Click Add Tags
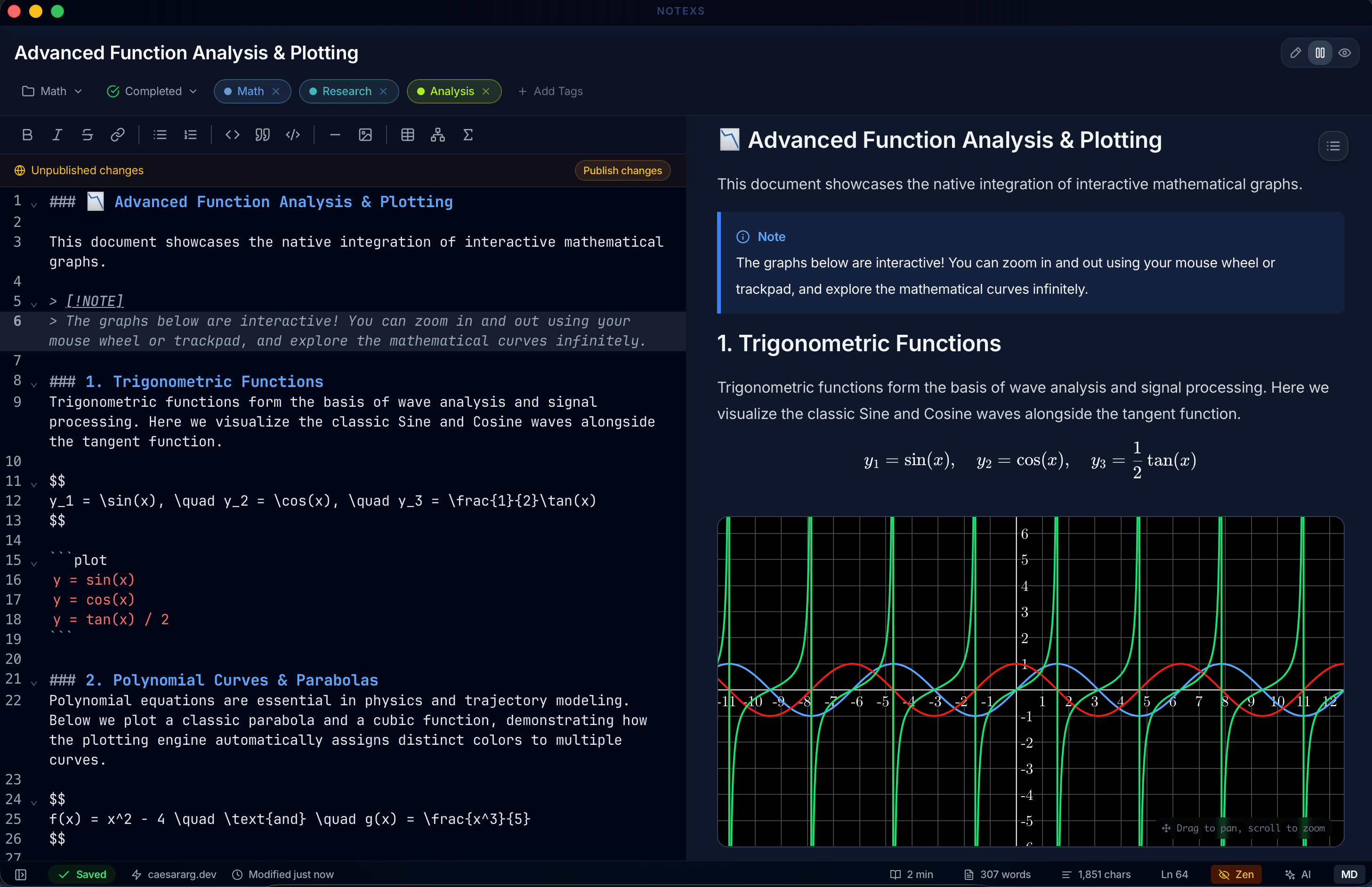The width and height of the screenshot is (1372, 887). [x=550, y=92]
